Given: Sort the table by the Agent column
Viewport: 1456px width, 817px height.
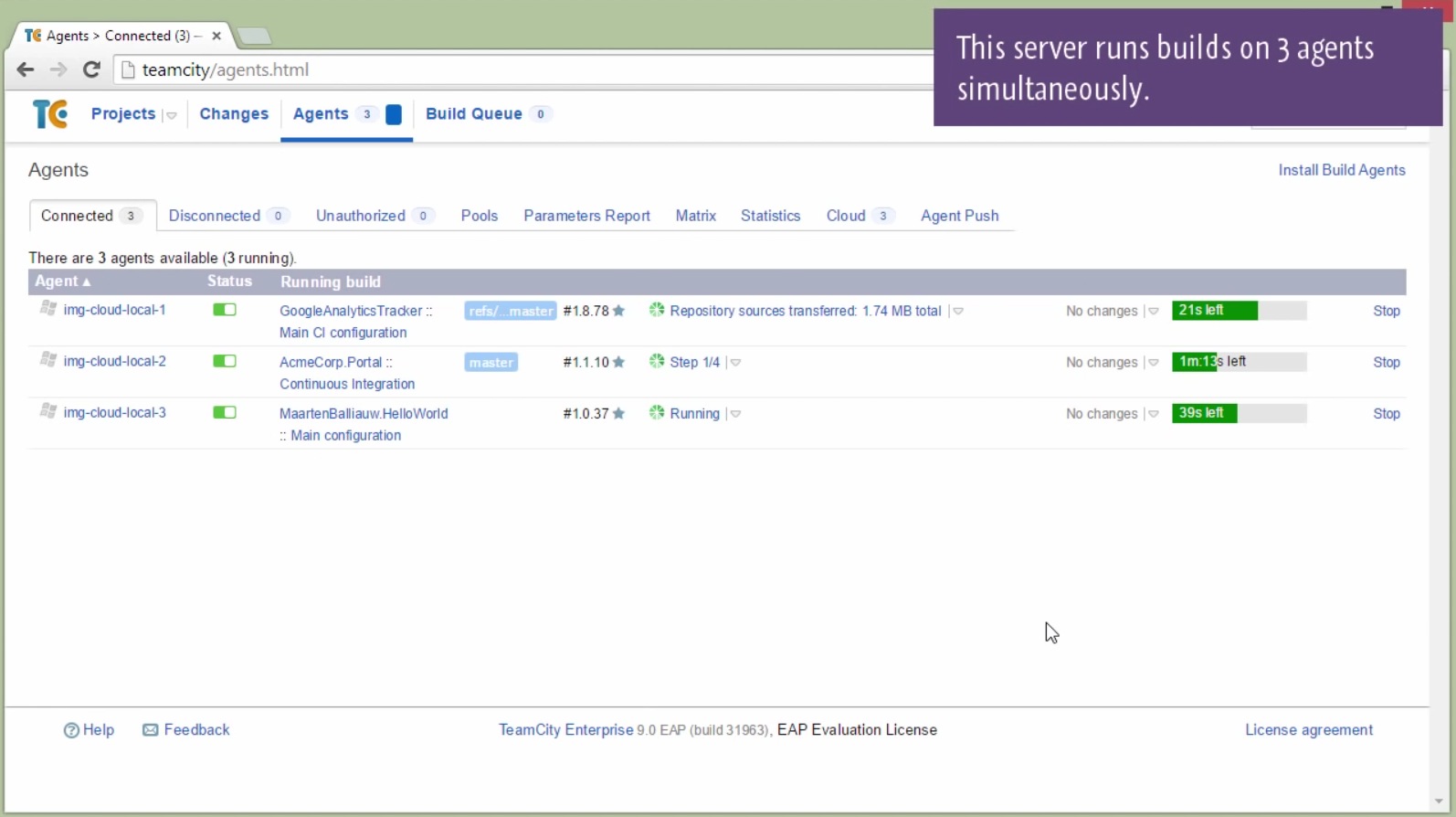Looking at the screenshot, I should click(63, 281).
